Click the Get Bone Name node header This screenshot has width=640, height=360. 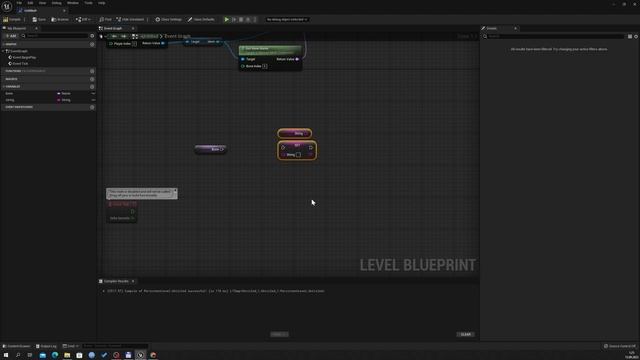tap(270, 50)
